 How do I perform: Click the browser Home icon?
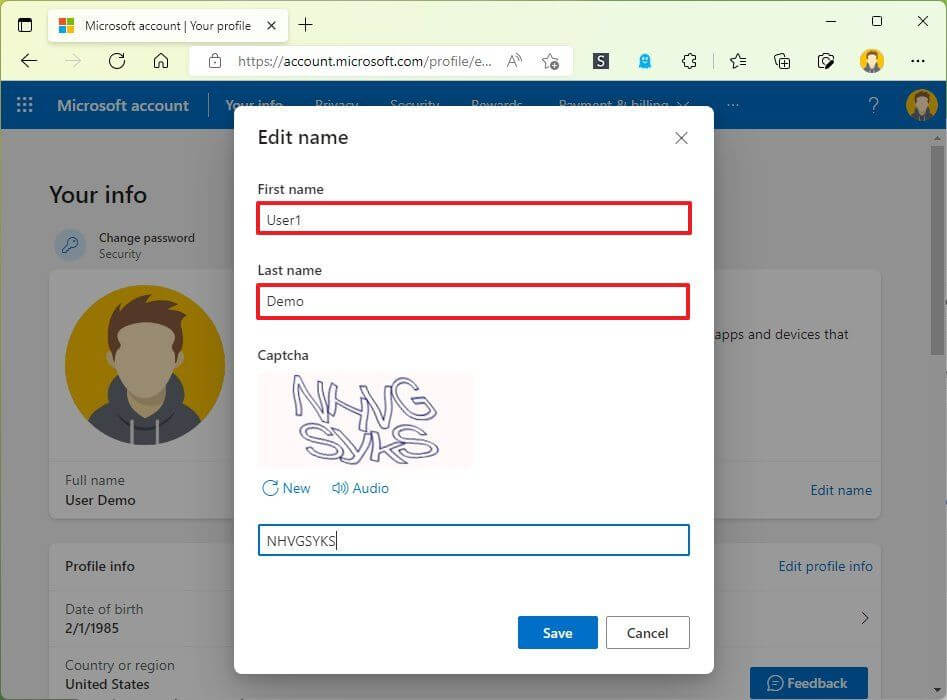[162, 61]
